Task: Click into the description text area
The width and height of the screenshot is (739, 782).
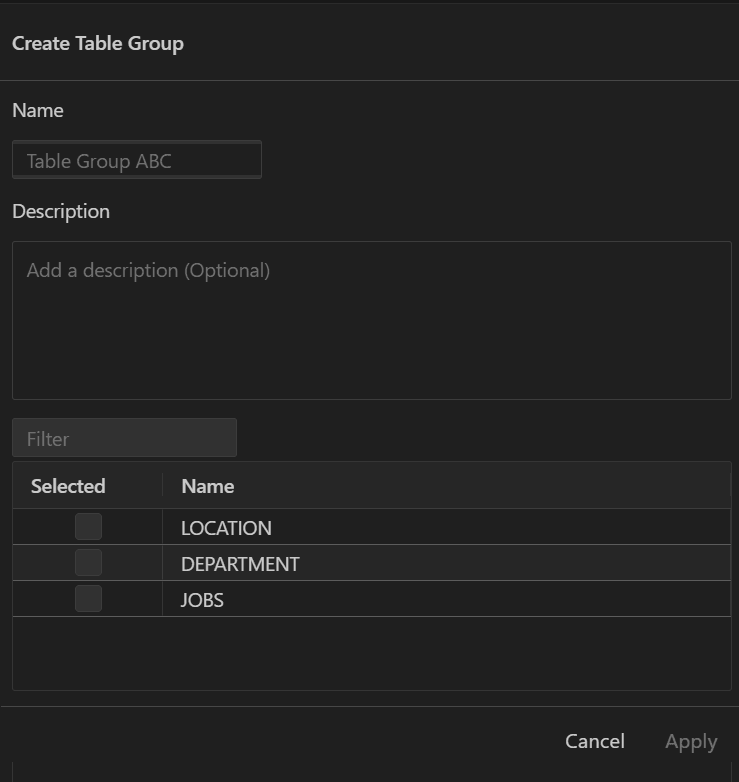Action: [x=371, y=320]
